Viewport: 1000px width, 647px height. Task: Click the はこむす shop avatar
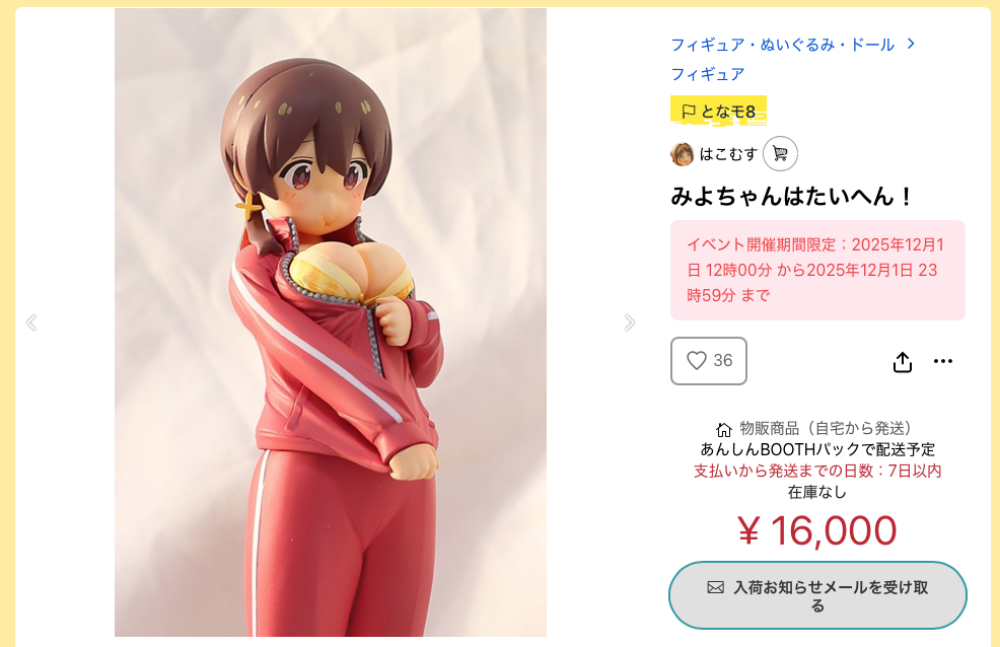pos(682,154)
